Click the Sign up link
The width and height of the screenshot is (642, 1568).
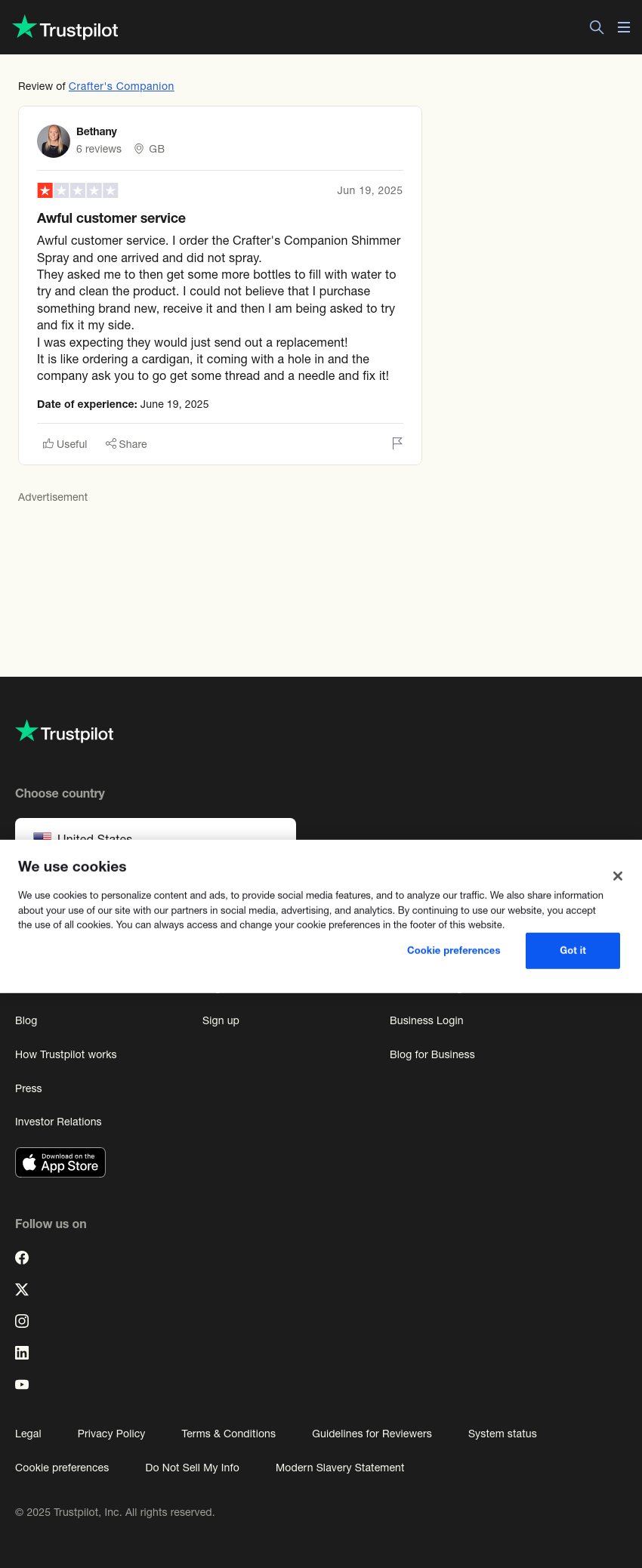[x=221, y=1020]
